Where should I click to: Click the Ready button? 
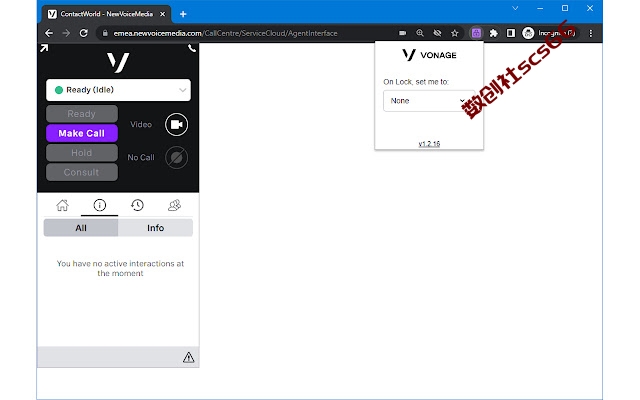[82, 114]
